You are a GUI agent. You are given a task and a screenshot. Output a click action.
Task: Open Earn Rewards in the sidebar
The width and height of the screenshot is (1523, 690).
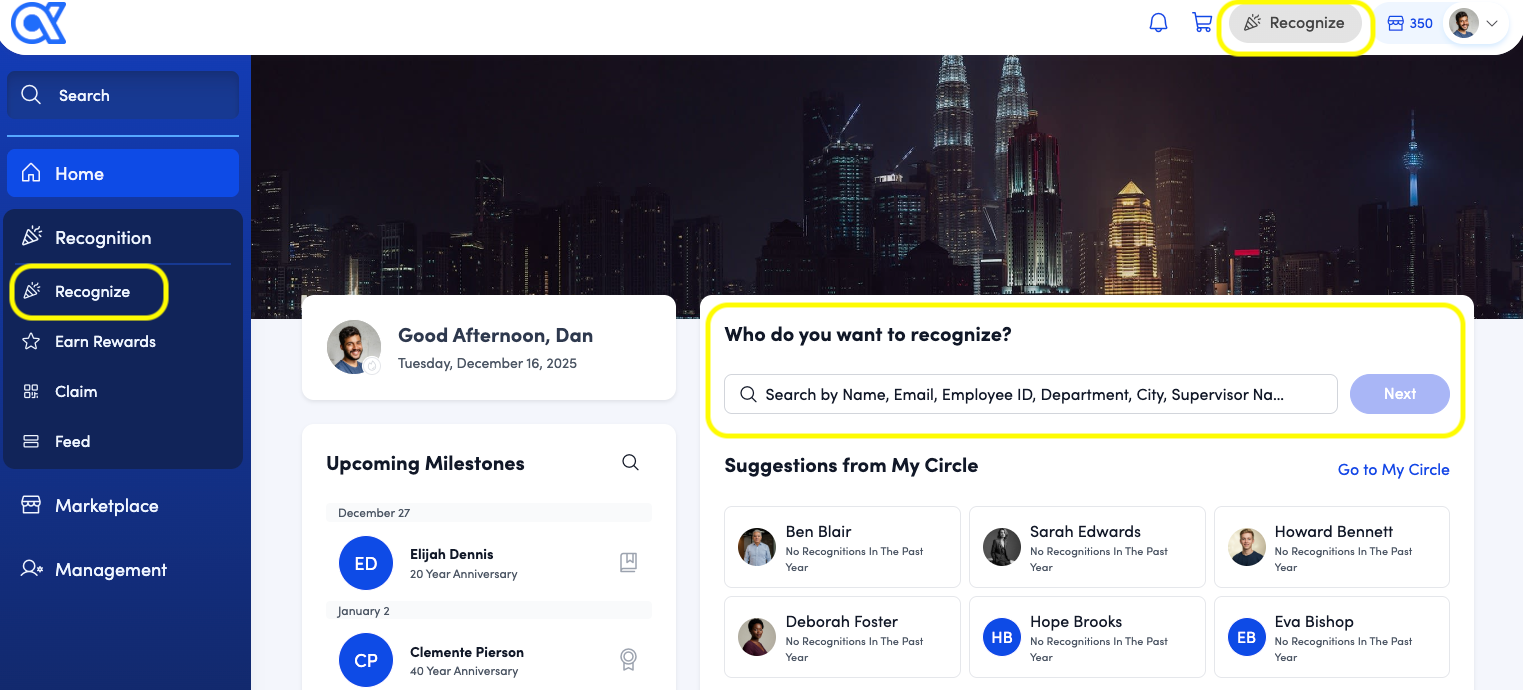tap(105, 342)
